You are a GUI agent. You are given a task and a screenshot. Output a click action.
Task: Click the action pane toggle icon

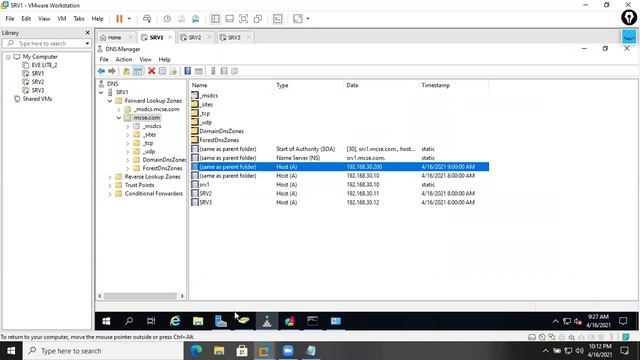coord(198,71)
